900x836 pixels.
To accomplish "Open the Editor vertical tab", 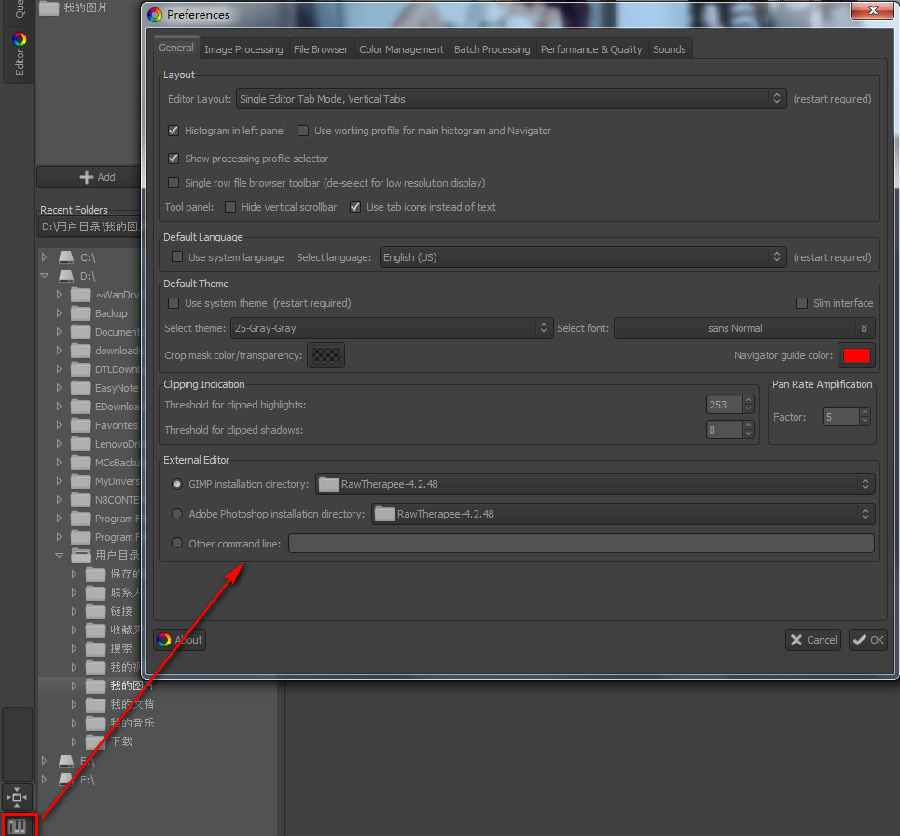I will click(x=19, y=56).
